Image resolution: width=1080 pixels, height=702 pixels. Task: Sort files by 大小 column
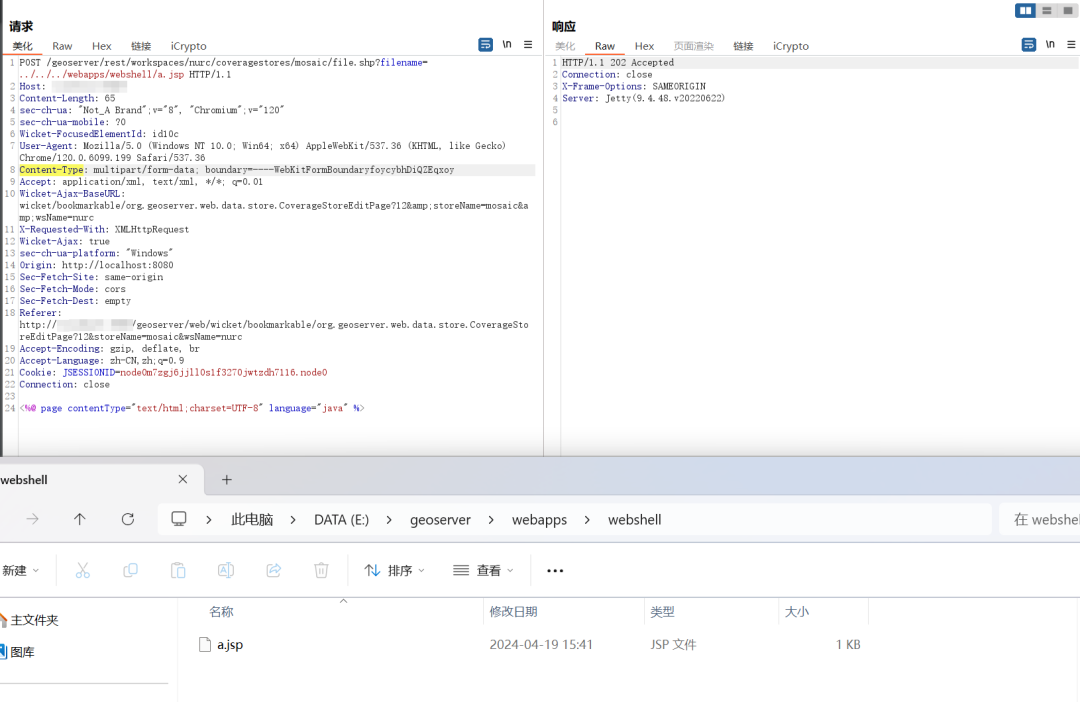(x=797, y=612)
